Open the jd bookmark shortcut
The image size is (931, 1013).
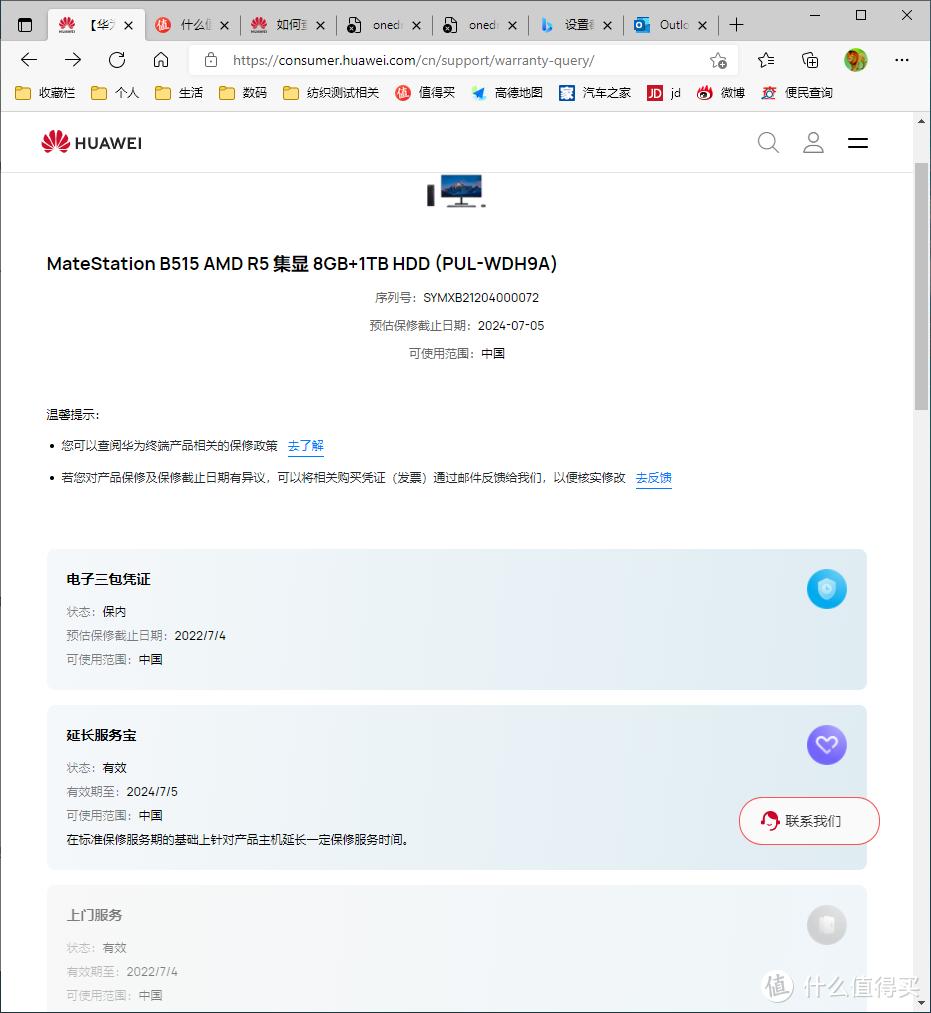click(x=662, y=92)
